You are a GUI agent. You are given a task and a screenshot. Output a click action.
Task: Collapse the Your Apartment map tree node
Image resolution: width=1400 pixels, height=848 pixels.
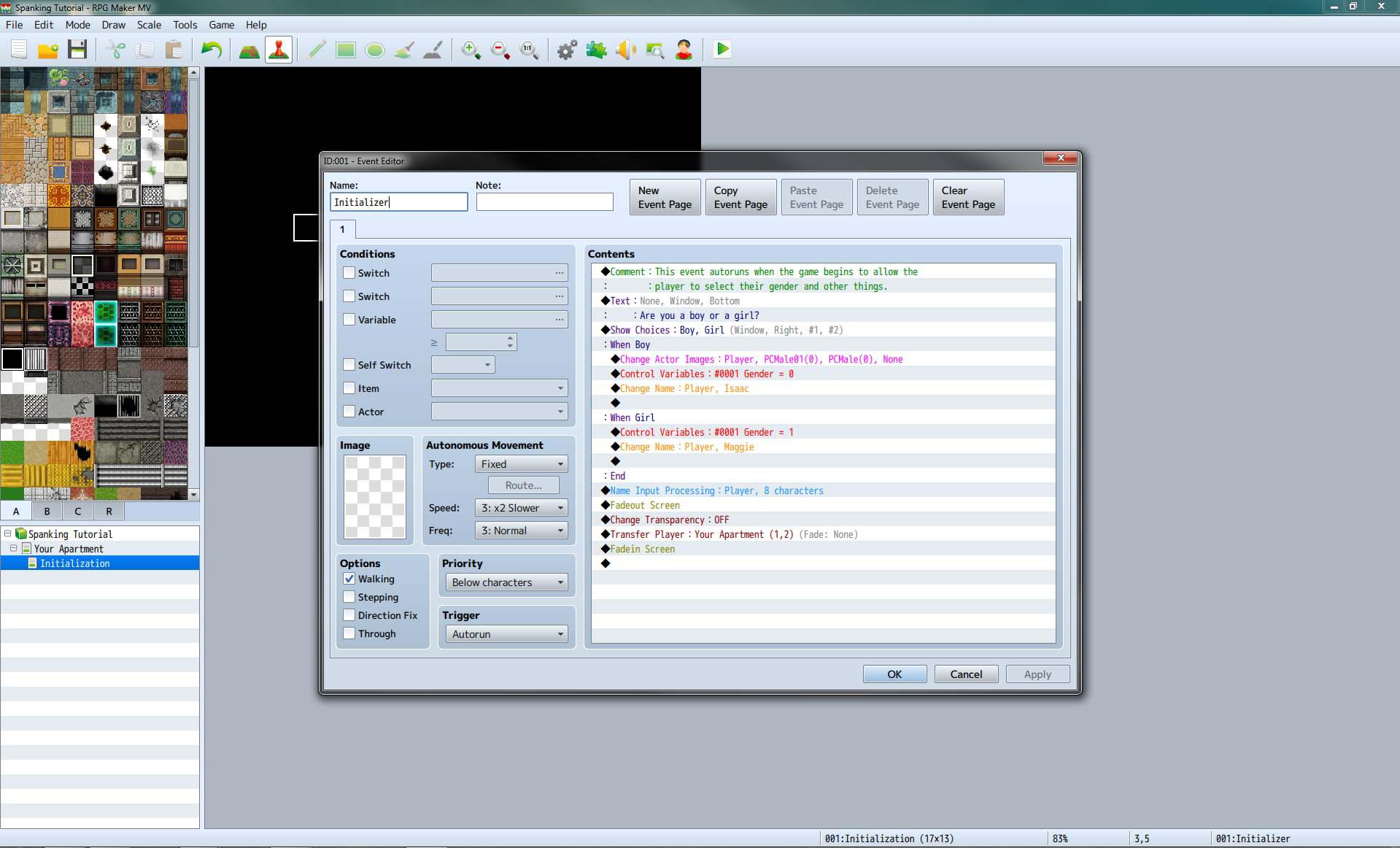13,548
